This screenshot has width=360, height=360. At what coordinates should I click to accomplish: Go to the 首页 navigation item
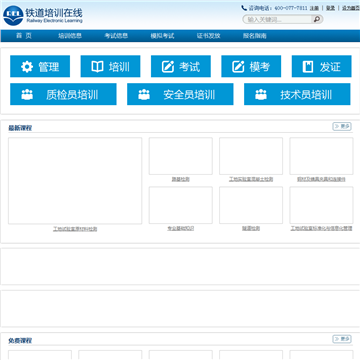click(24, 36)
